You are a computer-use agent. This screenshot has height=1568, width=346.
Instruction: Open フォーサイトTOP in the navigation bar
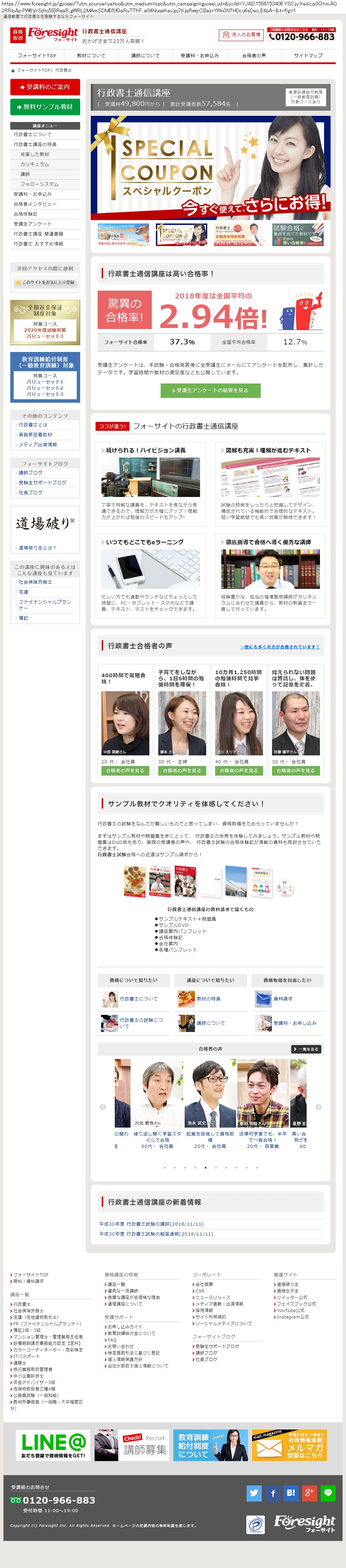tap(37, 56)
